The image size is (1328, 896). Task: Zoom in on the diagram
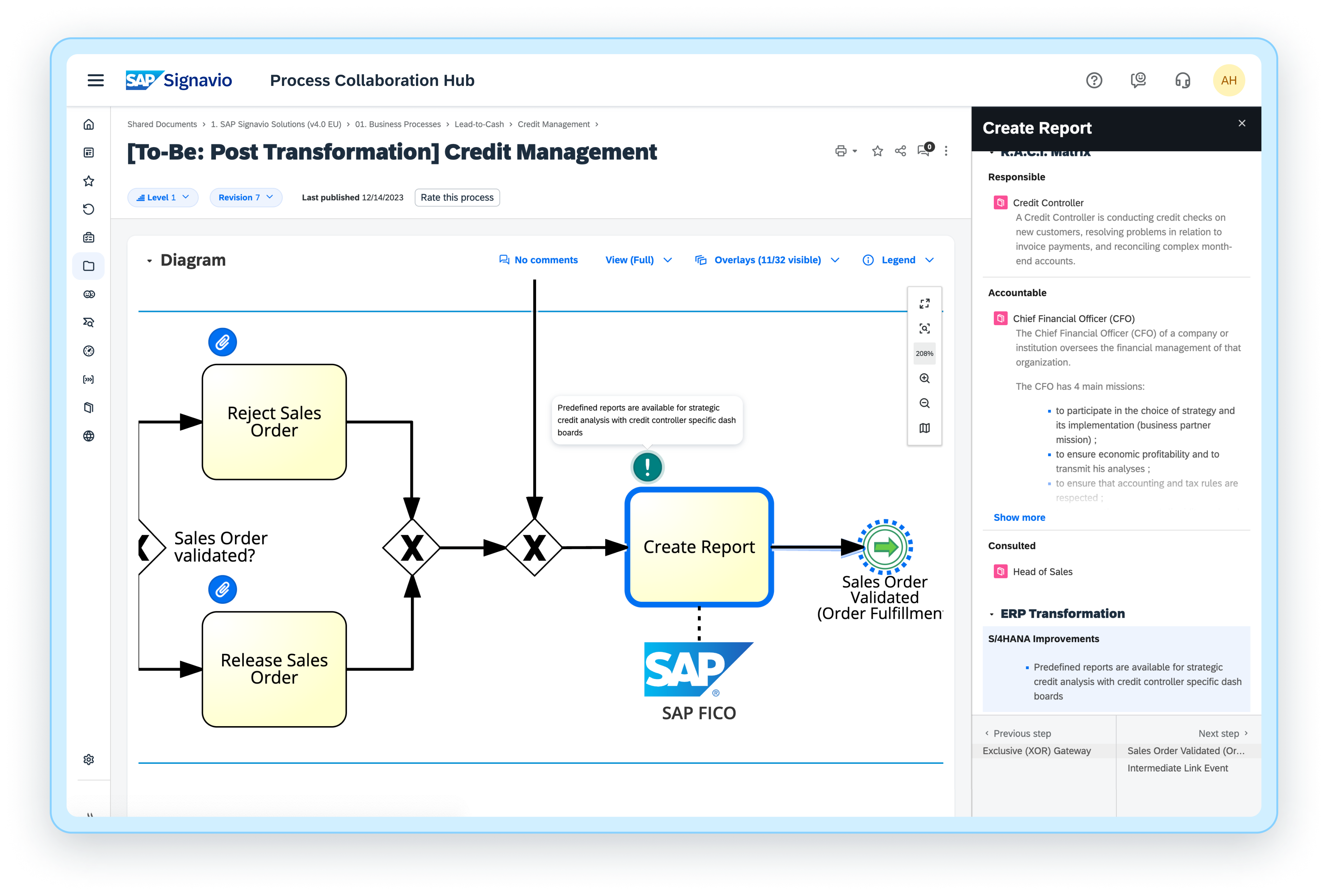click(x=924, y=378)
